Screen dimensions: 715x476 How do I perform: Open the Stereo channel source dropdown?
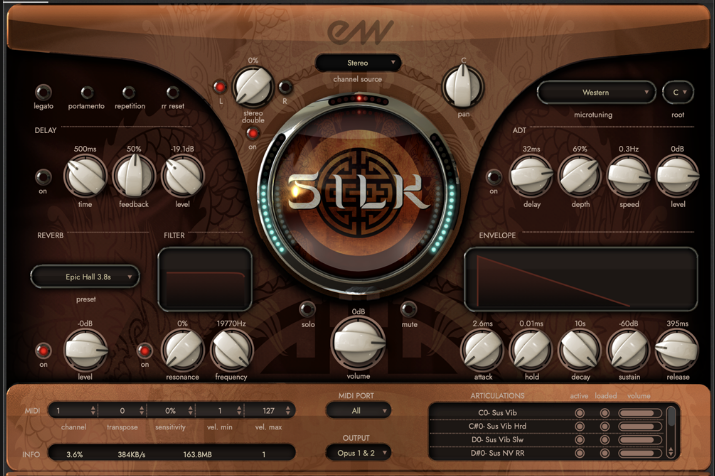(x=358, y=63)
